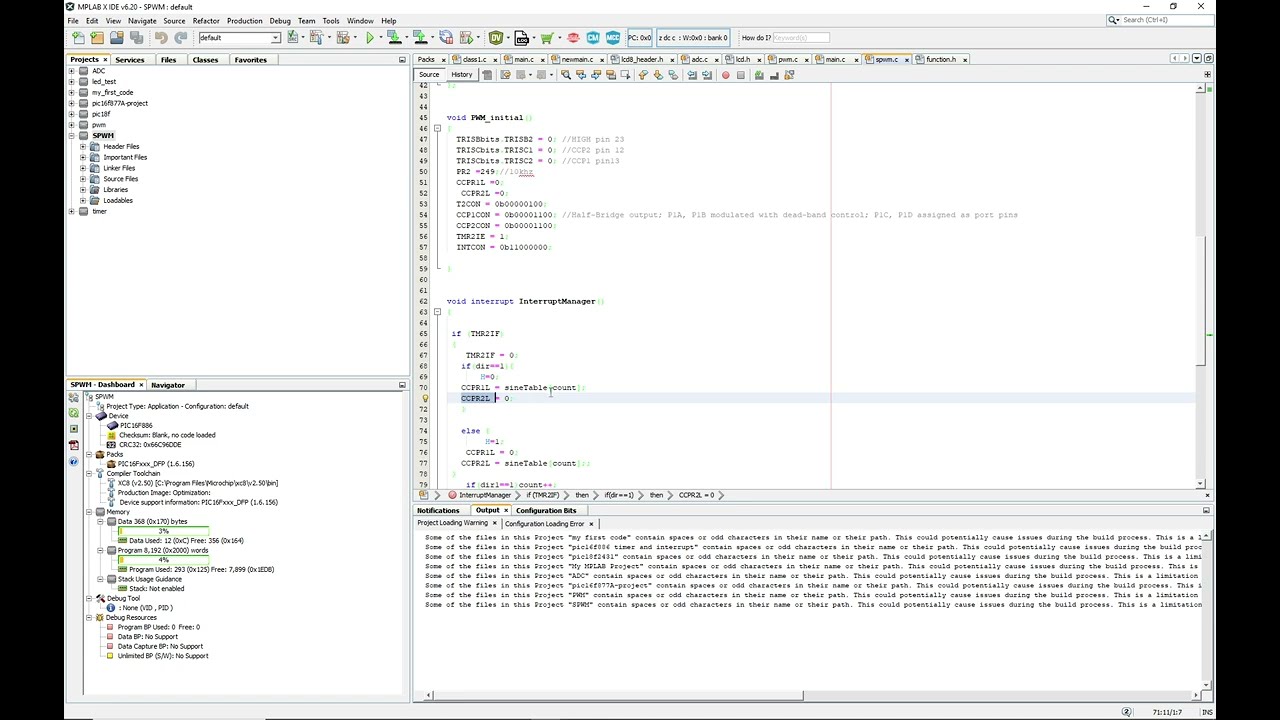Click the PDF datasheet icon in the Dashboard
This screenshot has height=720, width=1280.
coord(73,445)
